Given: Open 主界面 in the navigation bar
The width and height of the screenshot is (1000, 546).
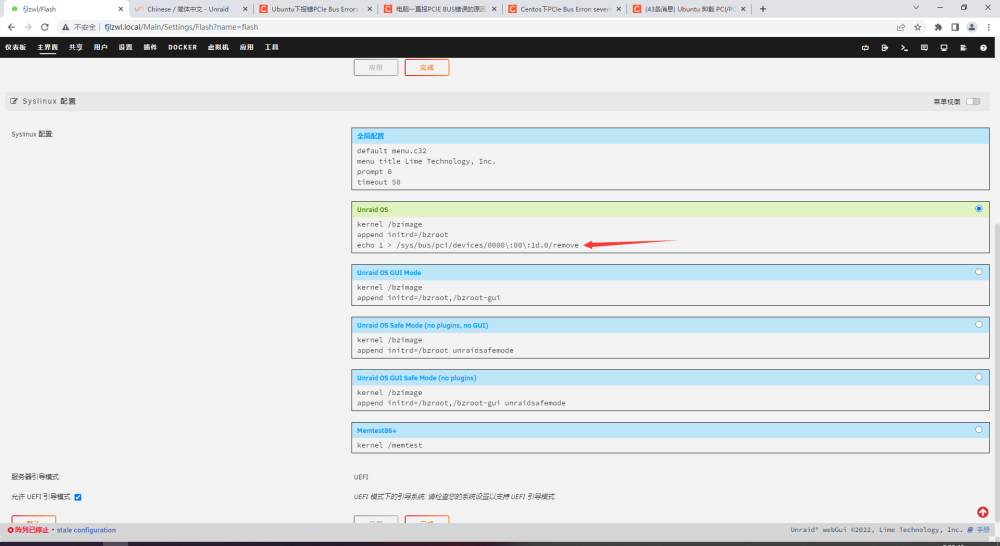Looking at the screenshot, I should [x=47, y=47].
